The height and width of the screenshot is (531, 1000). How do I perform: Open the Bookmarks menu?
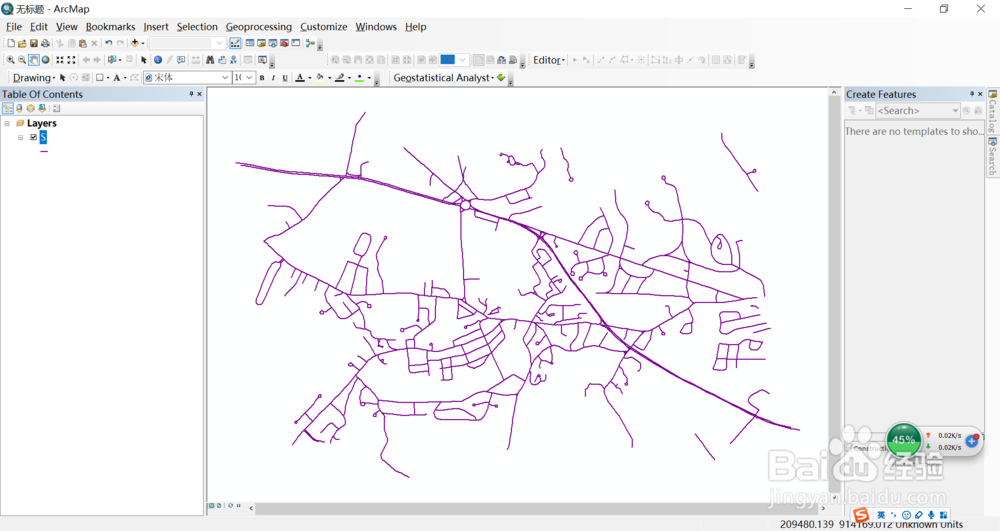110,27
